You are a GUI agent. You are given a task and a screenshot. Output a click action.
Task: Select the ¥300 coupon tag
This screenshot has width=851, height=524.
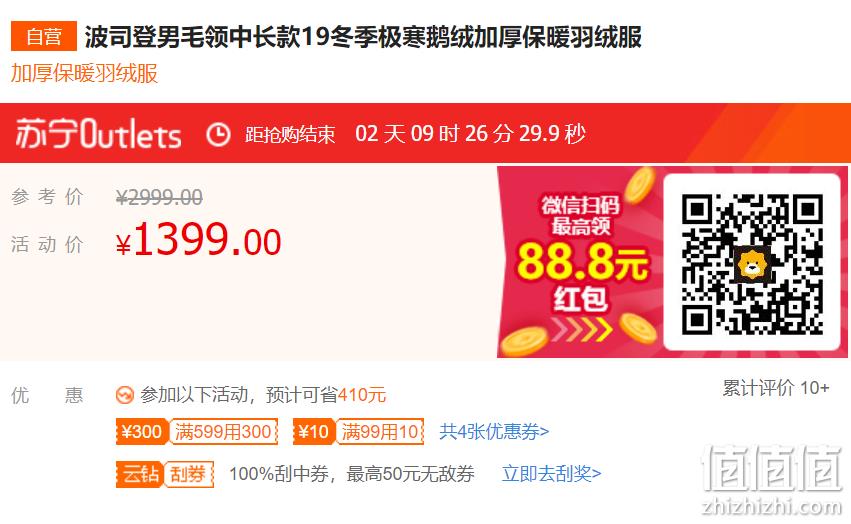point(142,432)
